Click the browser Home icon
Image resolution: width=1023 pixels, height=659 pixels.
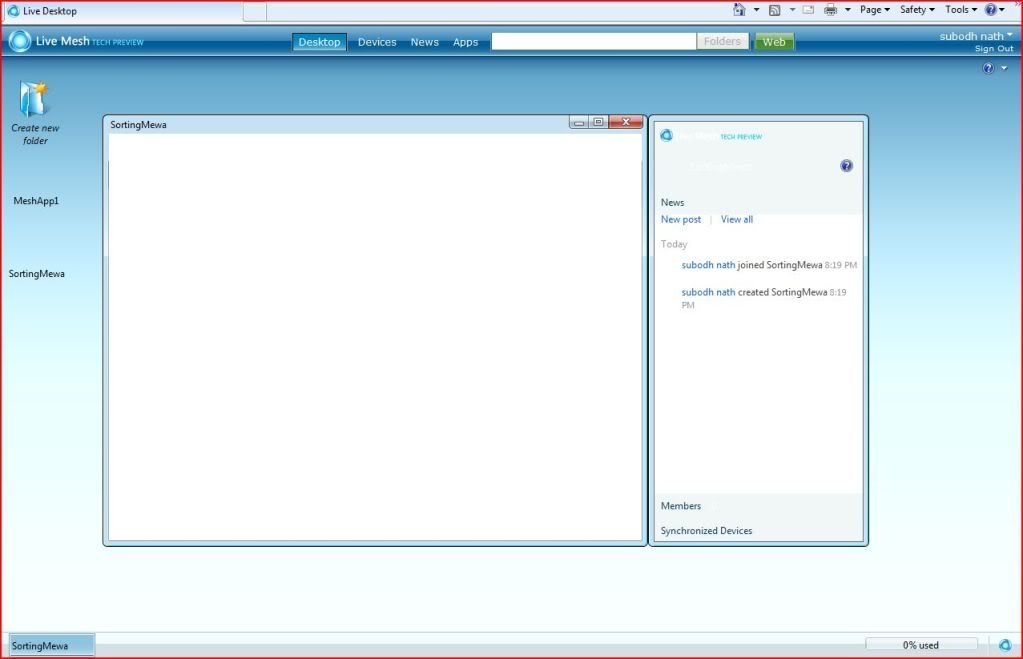click(x=739, y=10)
